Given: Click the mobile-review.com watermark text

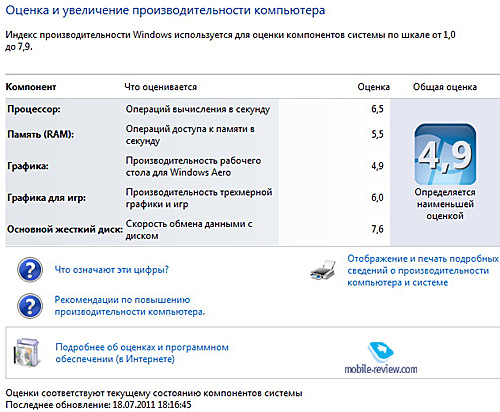Looking at the screenshot, I should pyautogui.click(x=381, y=369).
